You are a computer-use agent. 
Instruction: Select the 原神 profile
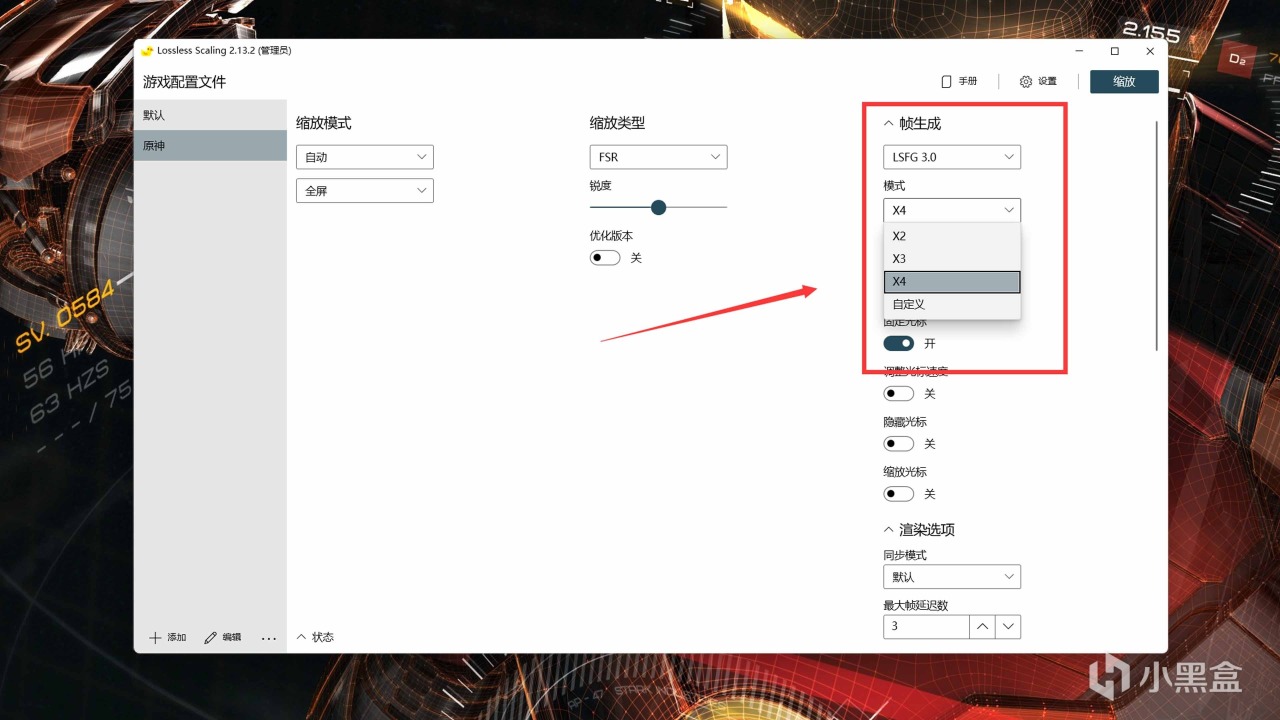(x=210, y=146)
